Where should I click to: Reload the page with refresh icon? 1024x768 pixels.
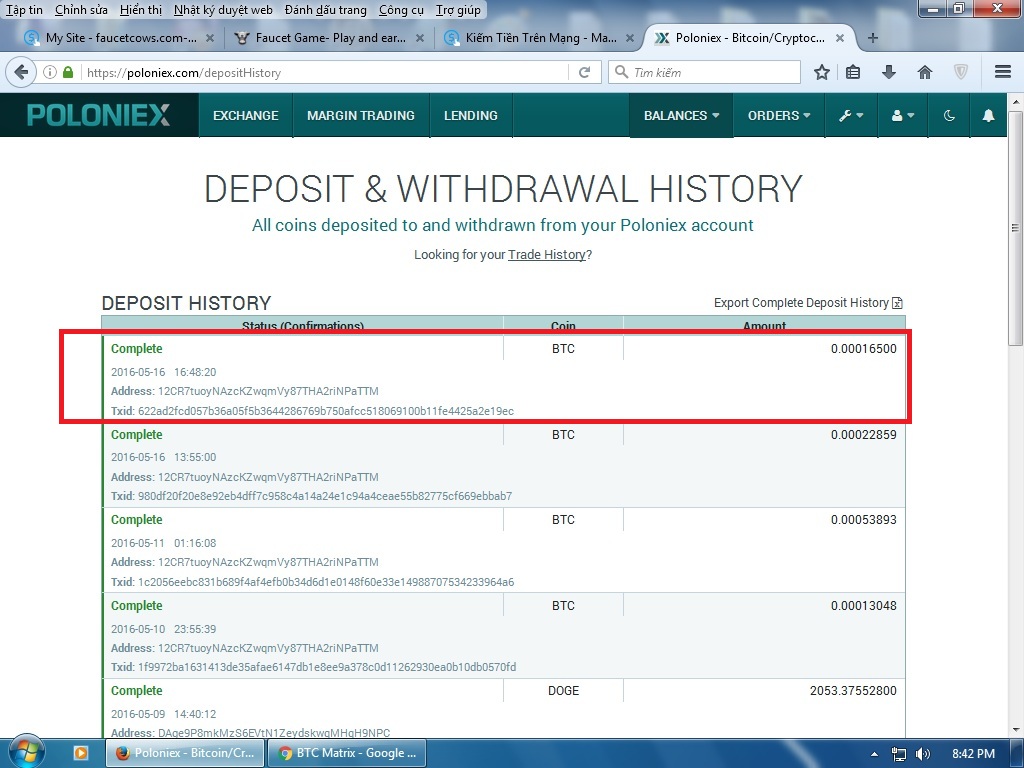pyautogui.click(x=584, y=72)
